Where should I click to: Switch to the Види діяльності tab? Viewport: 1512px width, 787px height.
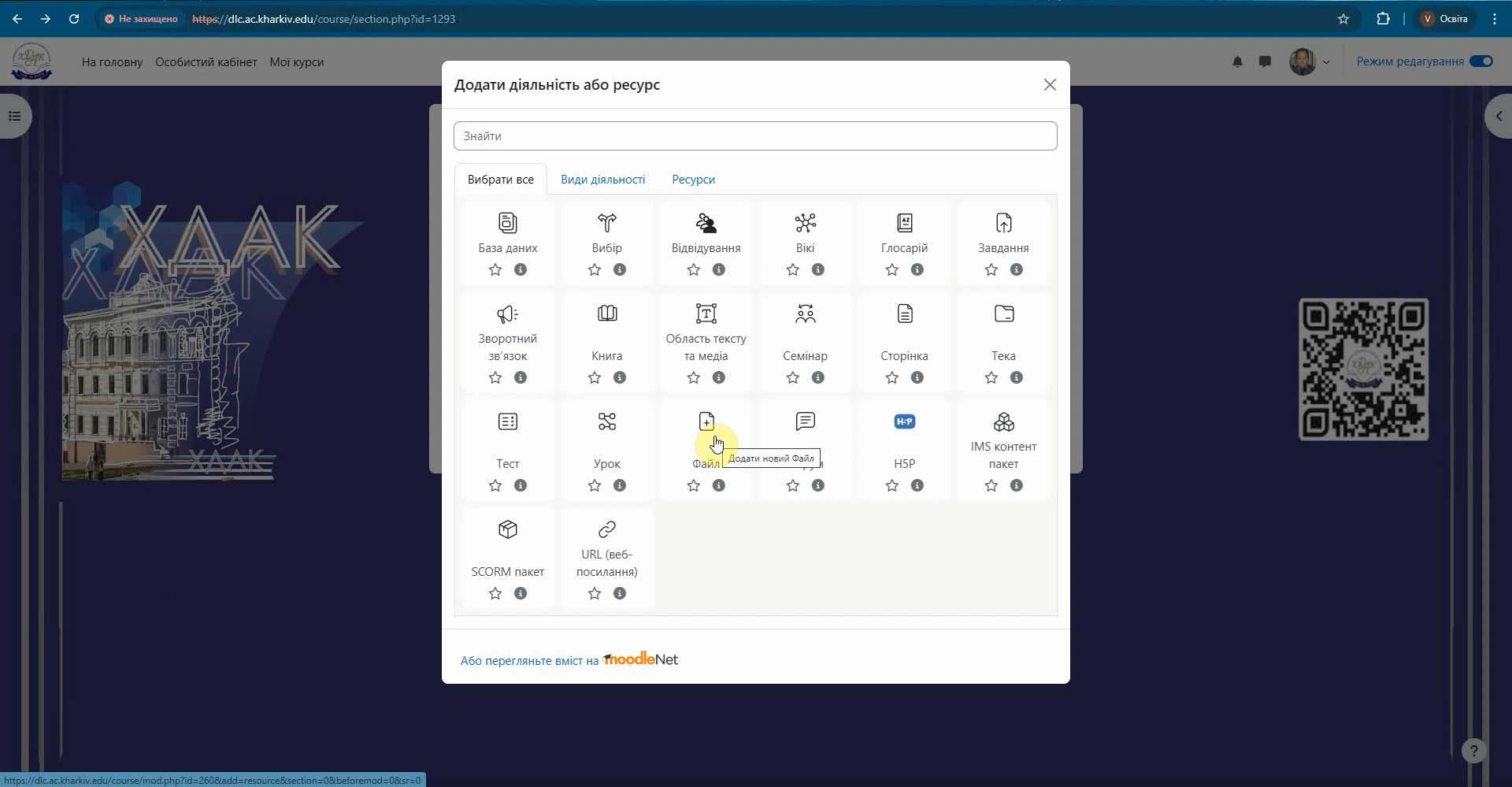pos(602,180)
